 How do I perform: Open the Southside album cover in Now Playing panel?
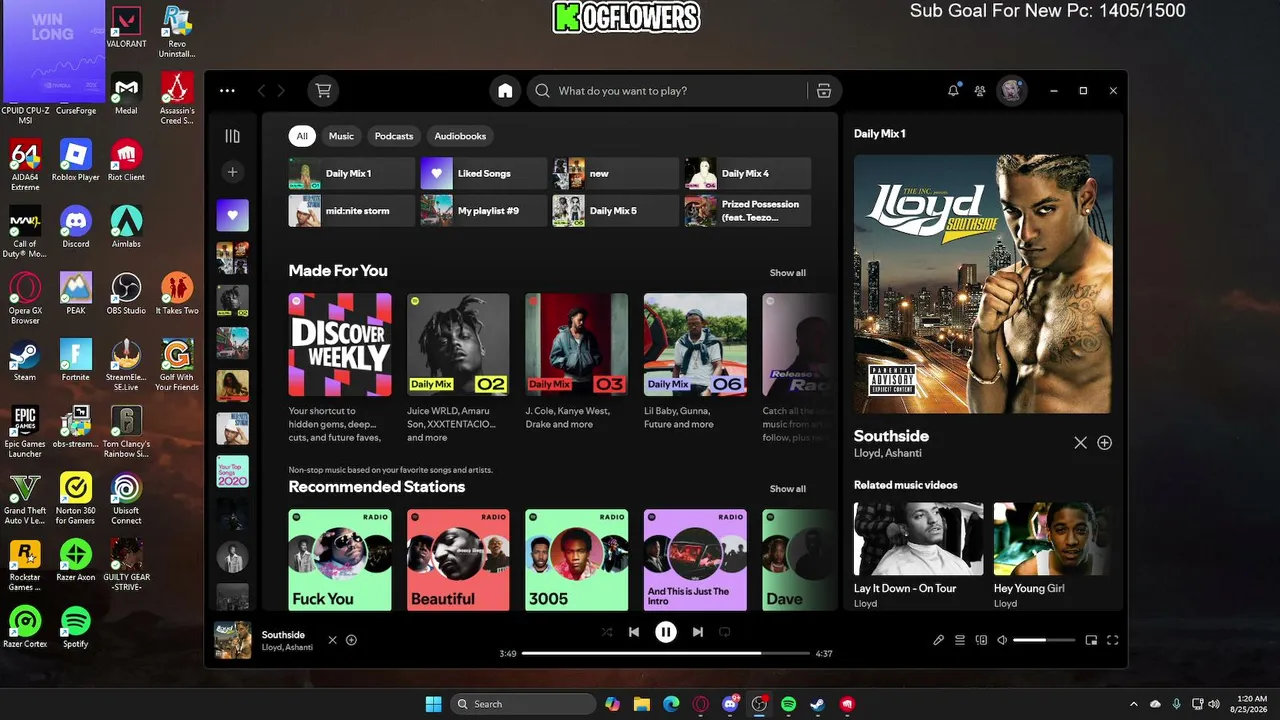pyautogui.click(x=983, y=284)
